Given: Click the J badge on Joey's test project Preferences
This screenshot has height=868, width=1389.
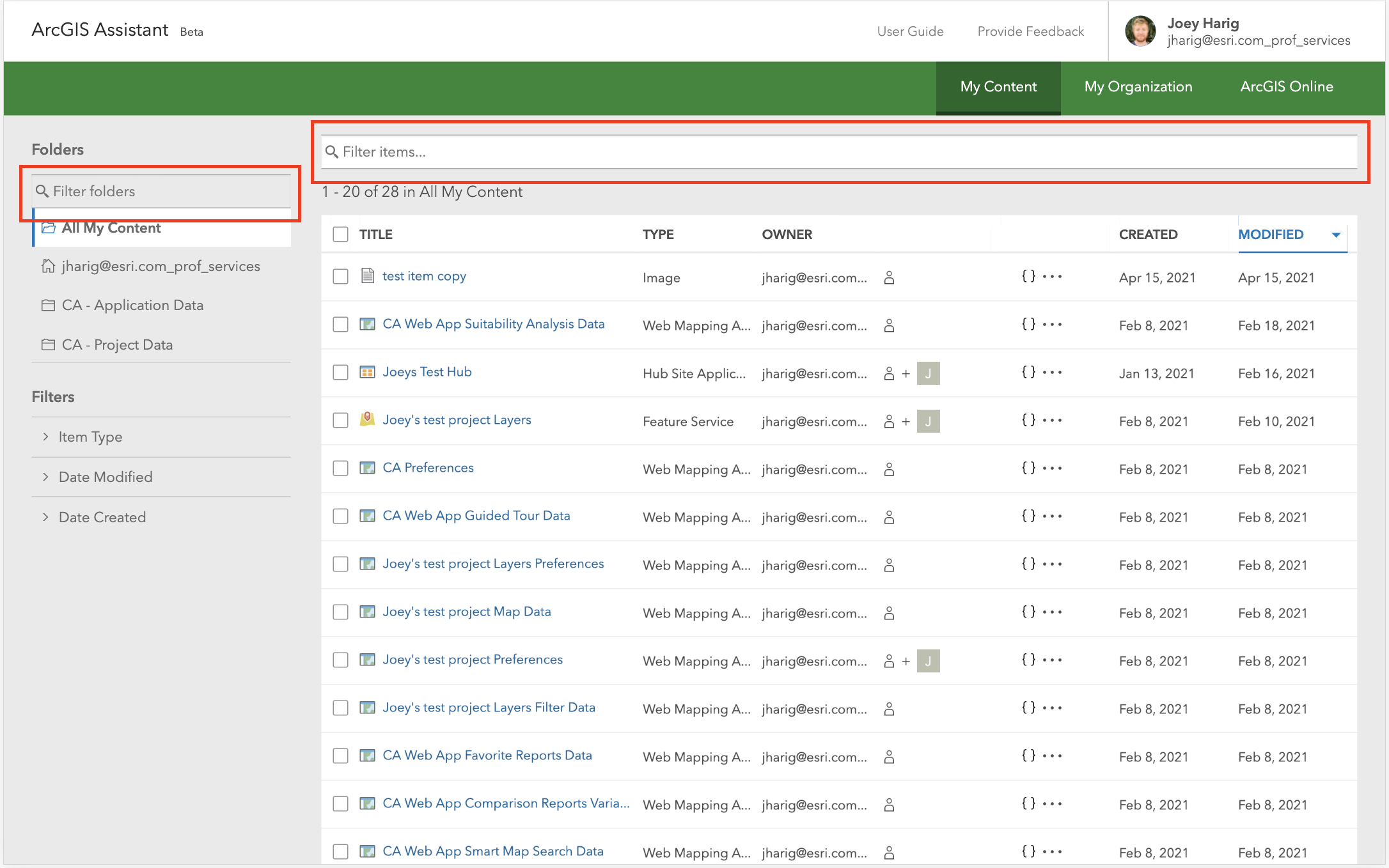Looking at the screenshot, I should [928, 661].
